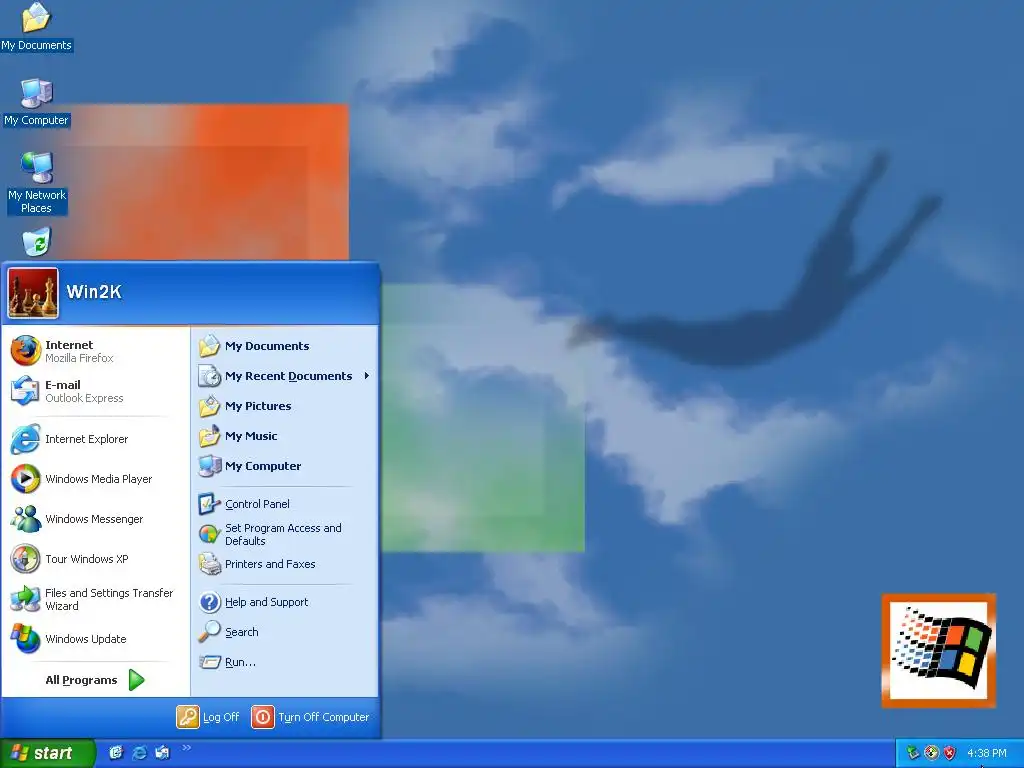The height and width of the screenshot is (768, 1024).
Task: Click Safely Remove Hardware tray icon
Action: pyautogui.click(x=913, y=753)
